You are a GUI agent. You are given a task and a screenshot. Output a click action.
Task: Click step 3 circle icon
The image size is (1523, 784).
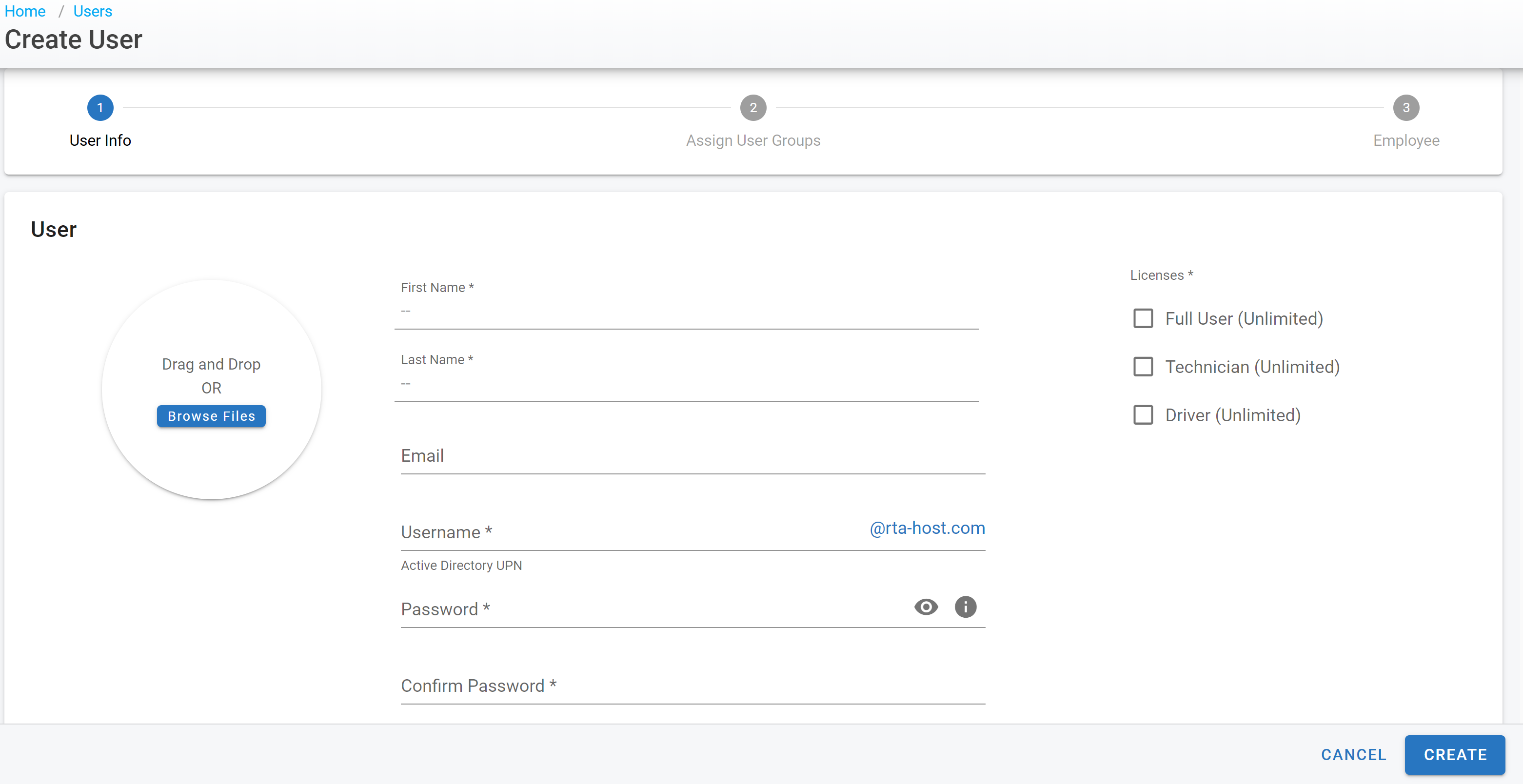coord(1405,108)
